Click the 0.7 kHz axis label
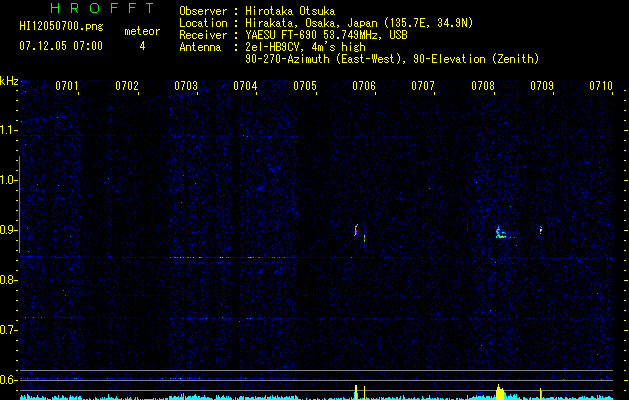The height and width of the screenshot is (400, 629). (9, 330)
